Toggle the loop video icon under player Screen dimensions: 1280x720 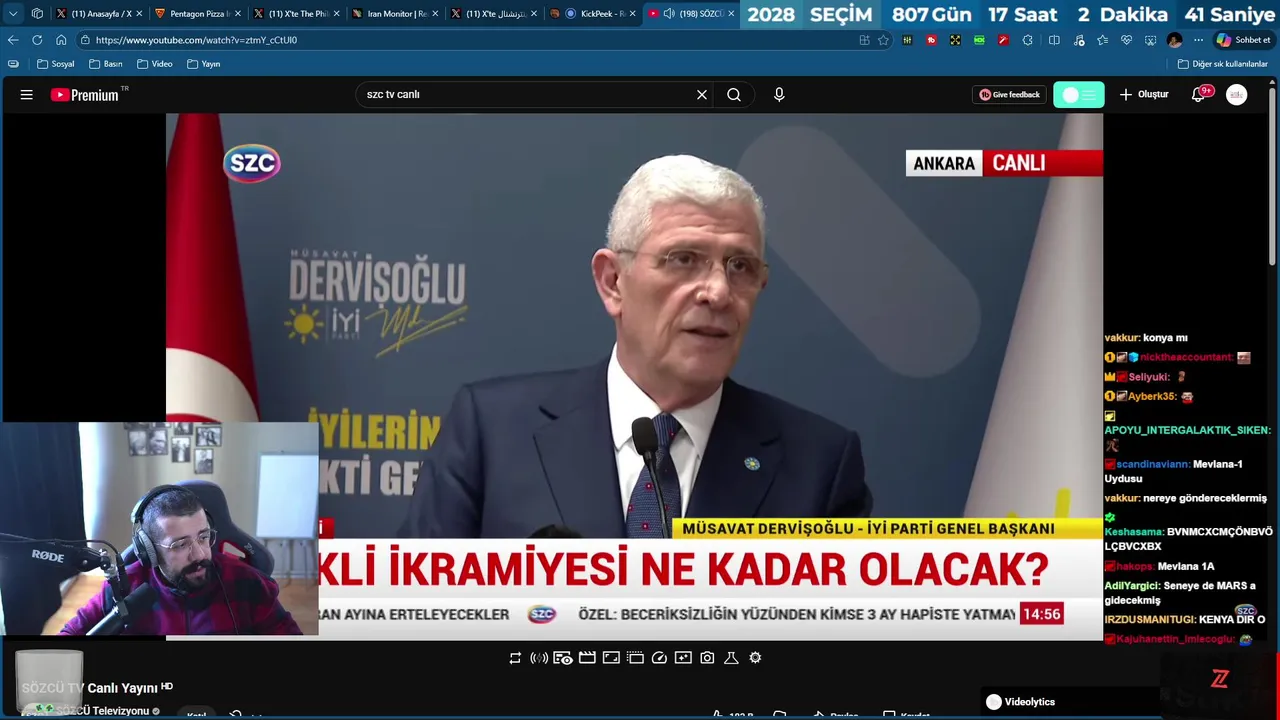pyautogui.click(x=515, y=658)
